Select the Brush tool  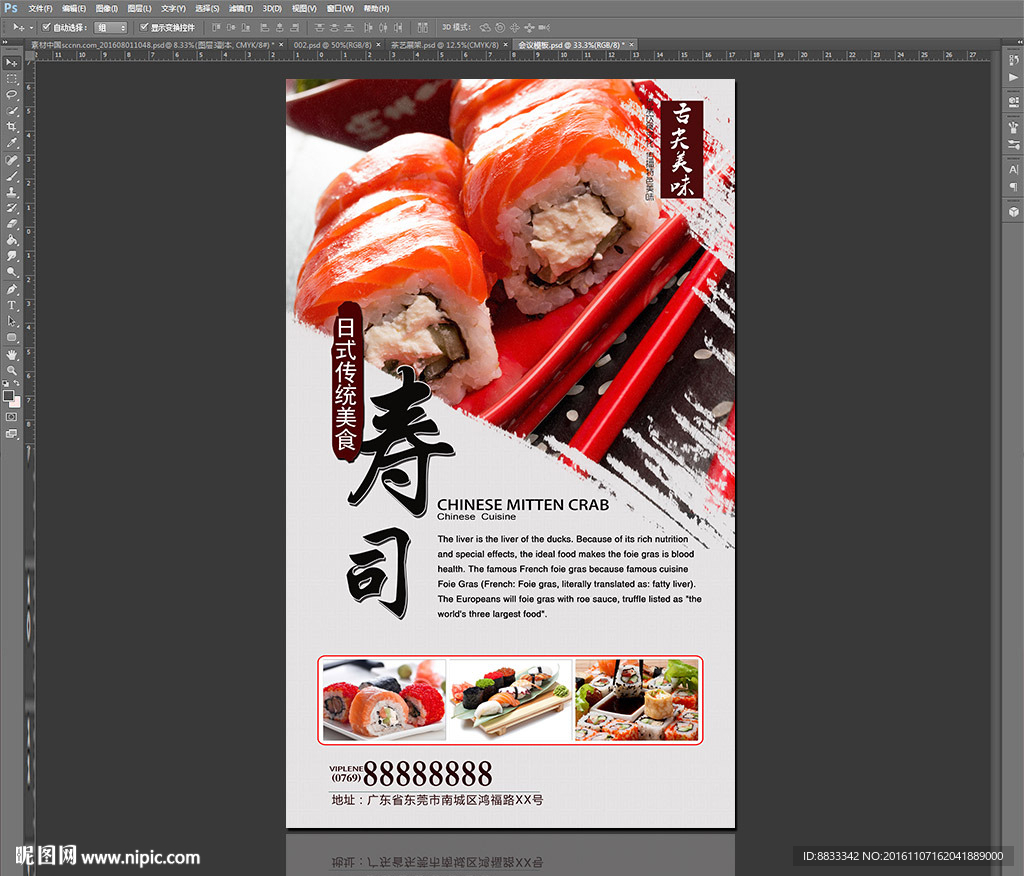[12, 176]
